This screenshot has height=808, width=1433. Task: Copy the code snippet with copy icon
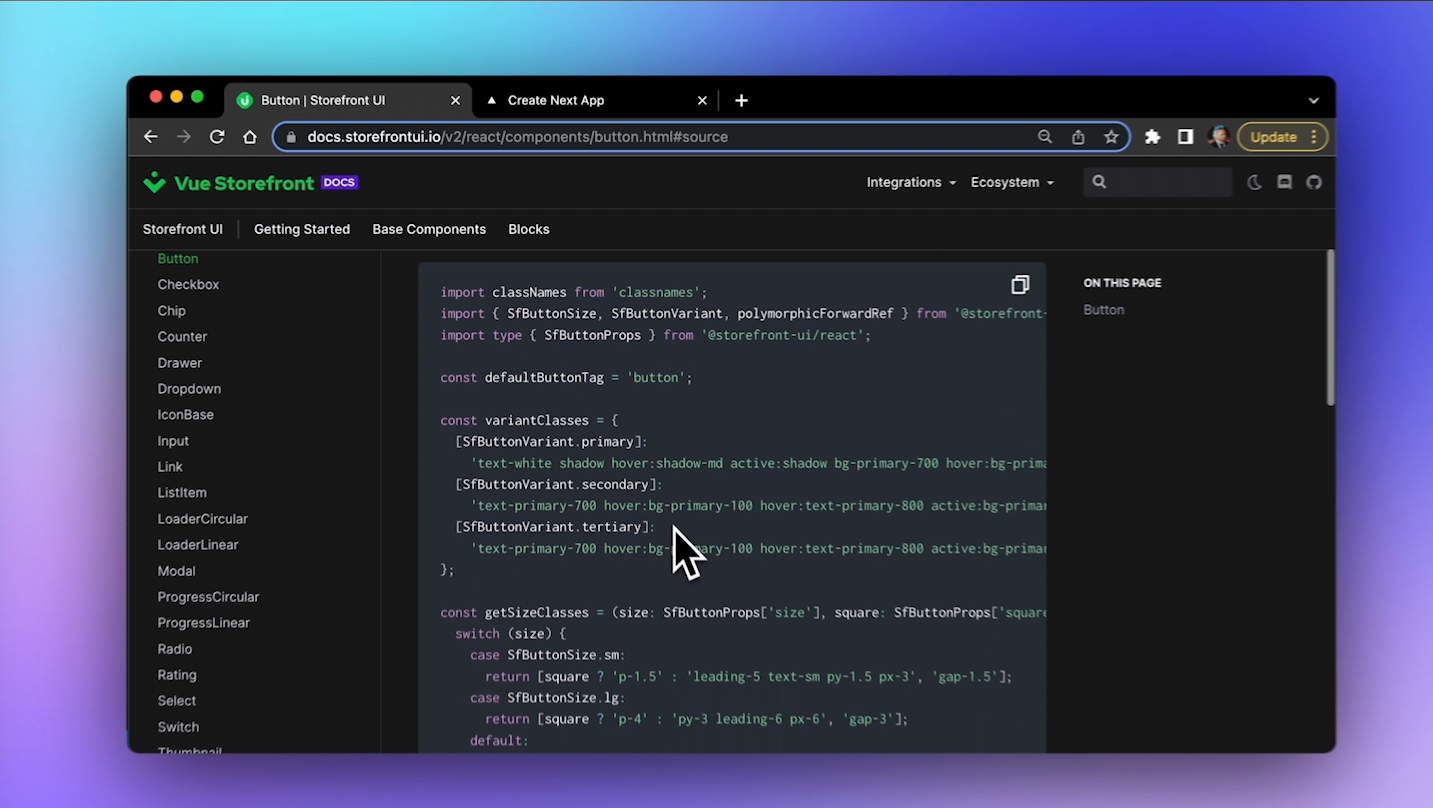click(x=1019, y=285)
